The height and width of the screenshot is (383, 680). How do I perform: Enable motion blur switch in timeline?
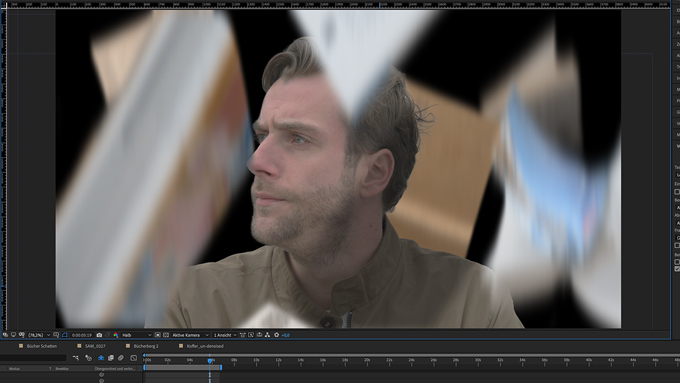[x=121, y=358]
